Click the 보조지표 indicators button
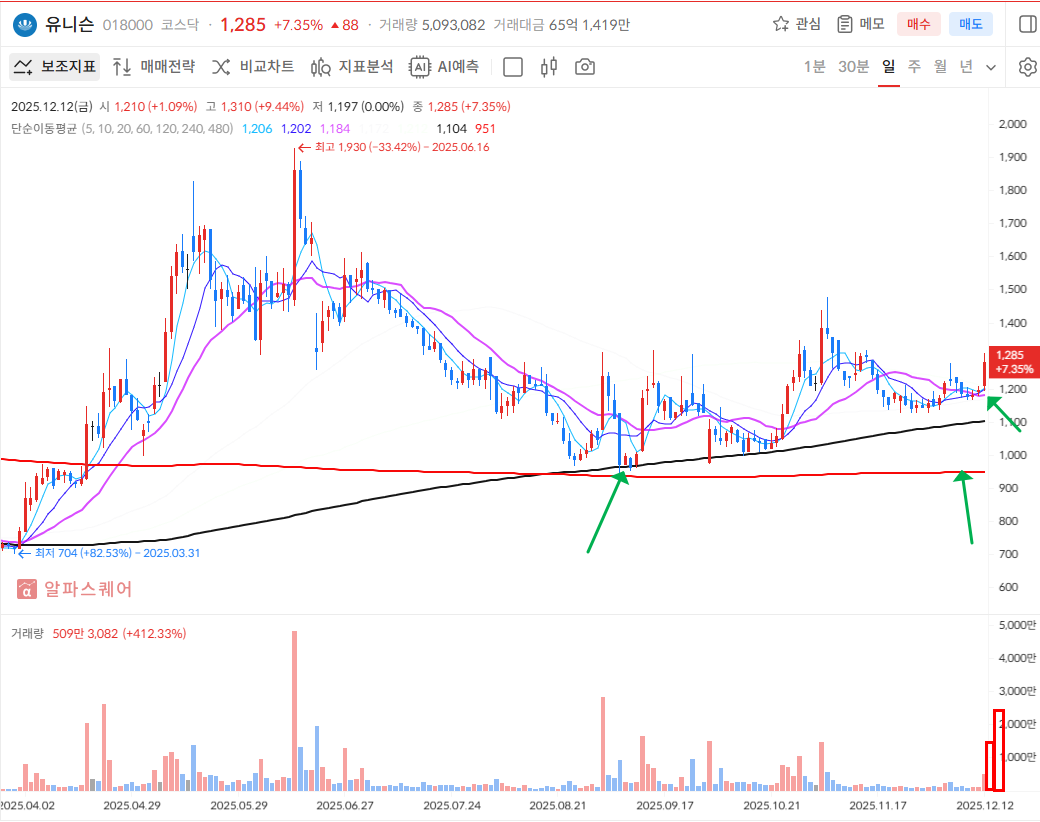1040x822 pixels. 56,67
